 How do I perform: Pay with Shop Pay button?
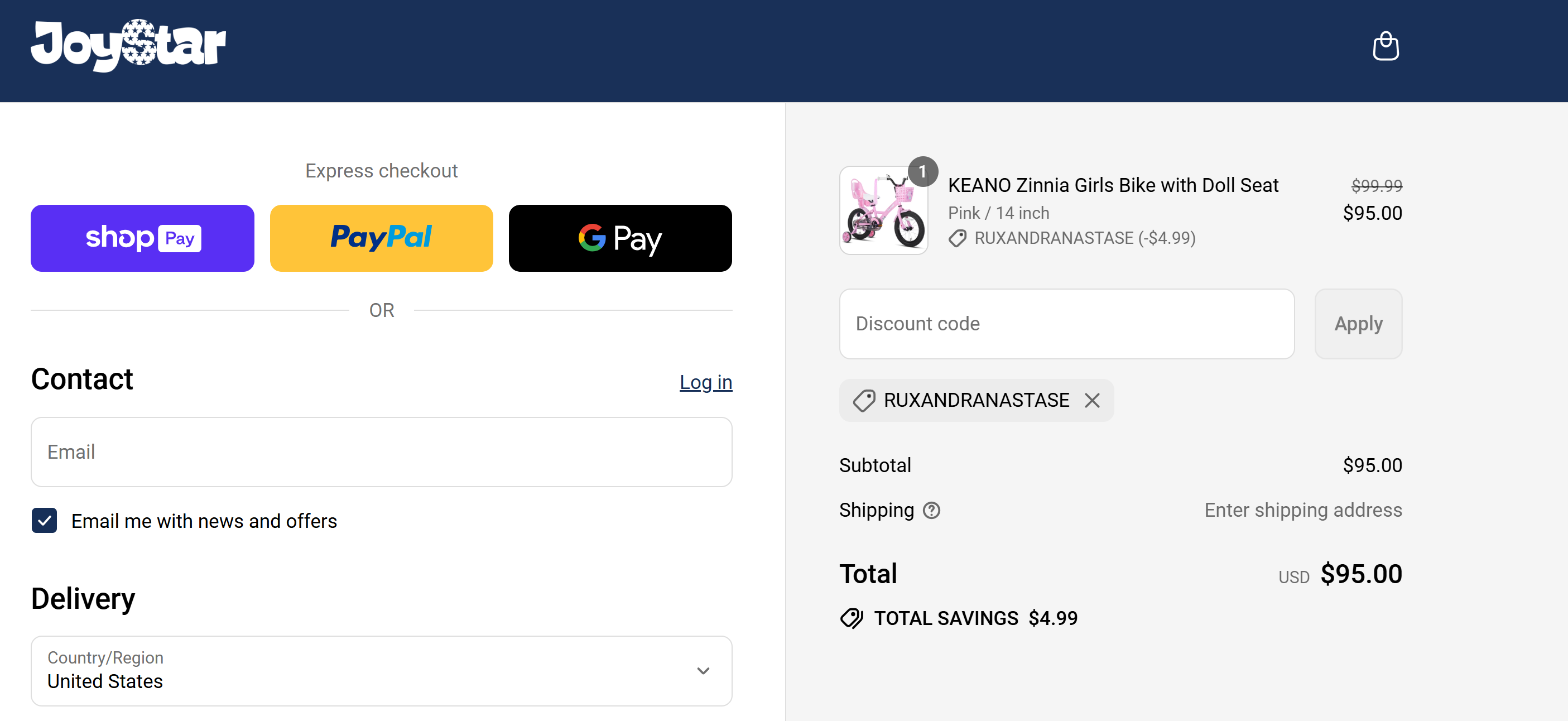[142, 238]
